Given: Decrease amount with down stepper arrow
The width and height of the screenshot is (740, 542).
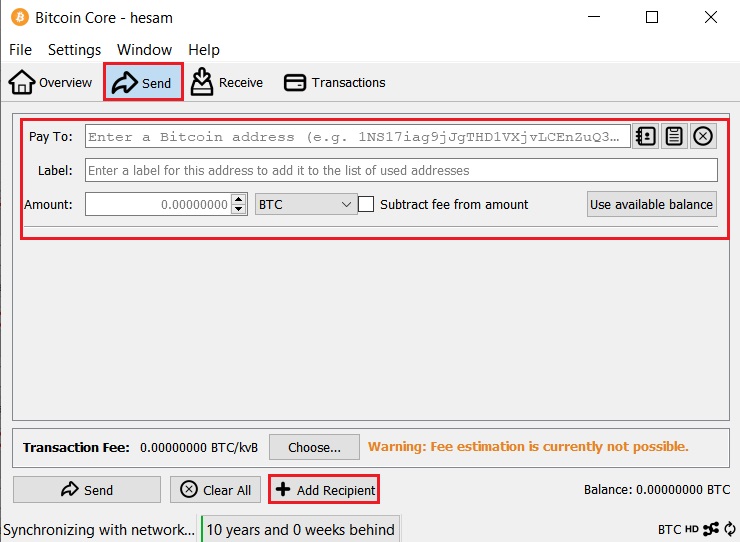Looking at the screenshot, I should pos(239,209).
